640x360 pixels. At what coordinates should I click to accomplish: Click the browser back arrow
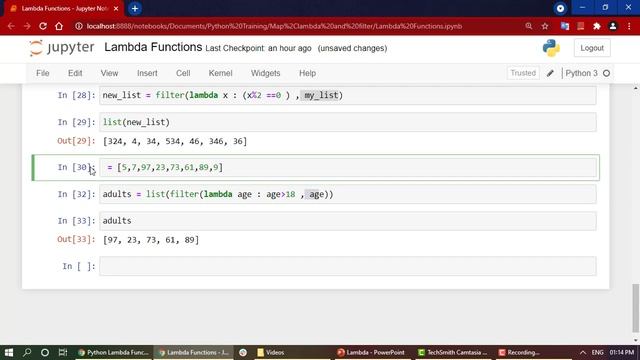(11, 26)
